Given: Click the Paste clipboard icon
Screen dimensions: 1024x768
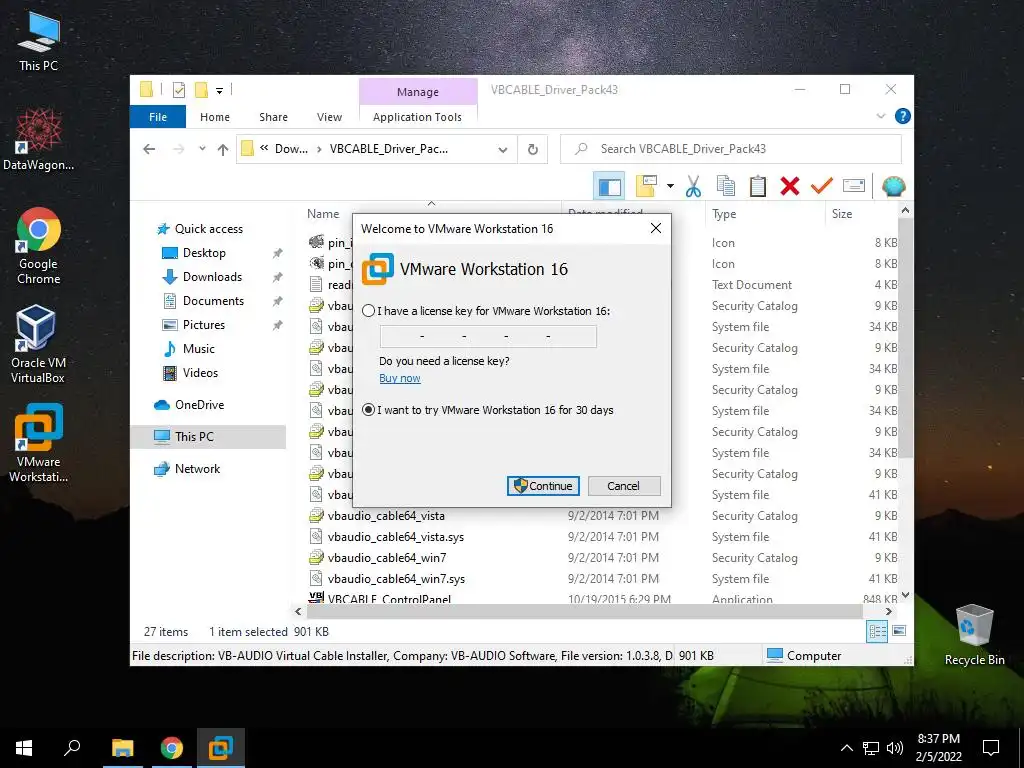Looking at the screenshot, I should pos(758,186).
